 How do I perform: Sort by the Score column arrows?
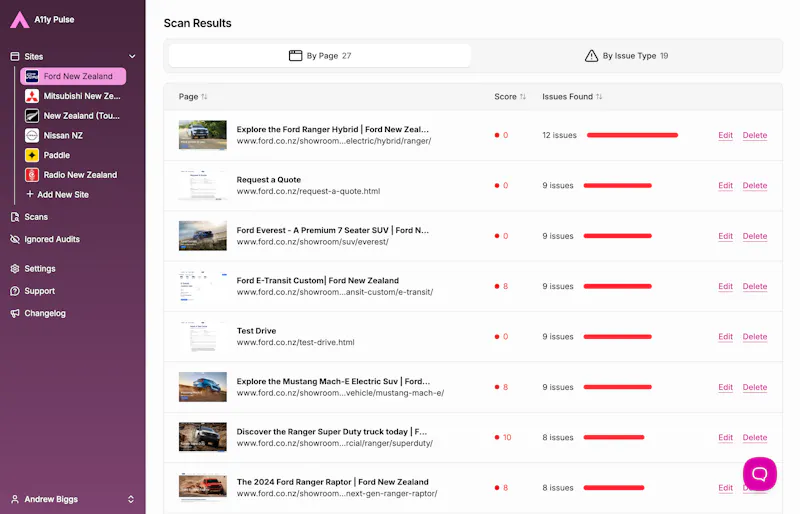(x=522, y=96)
